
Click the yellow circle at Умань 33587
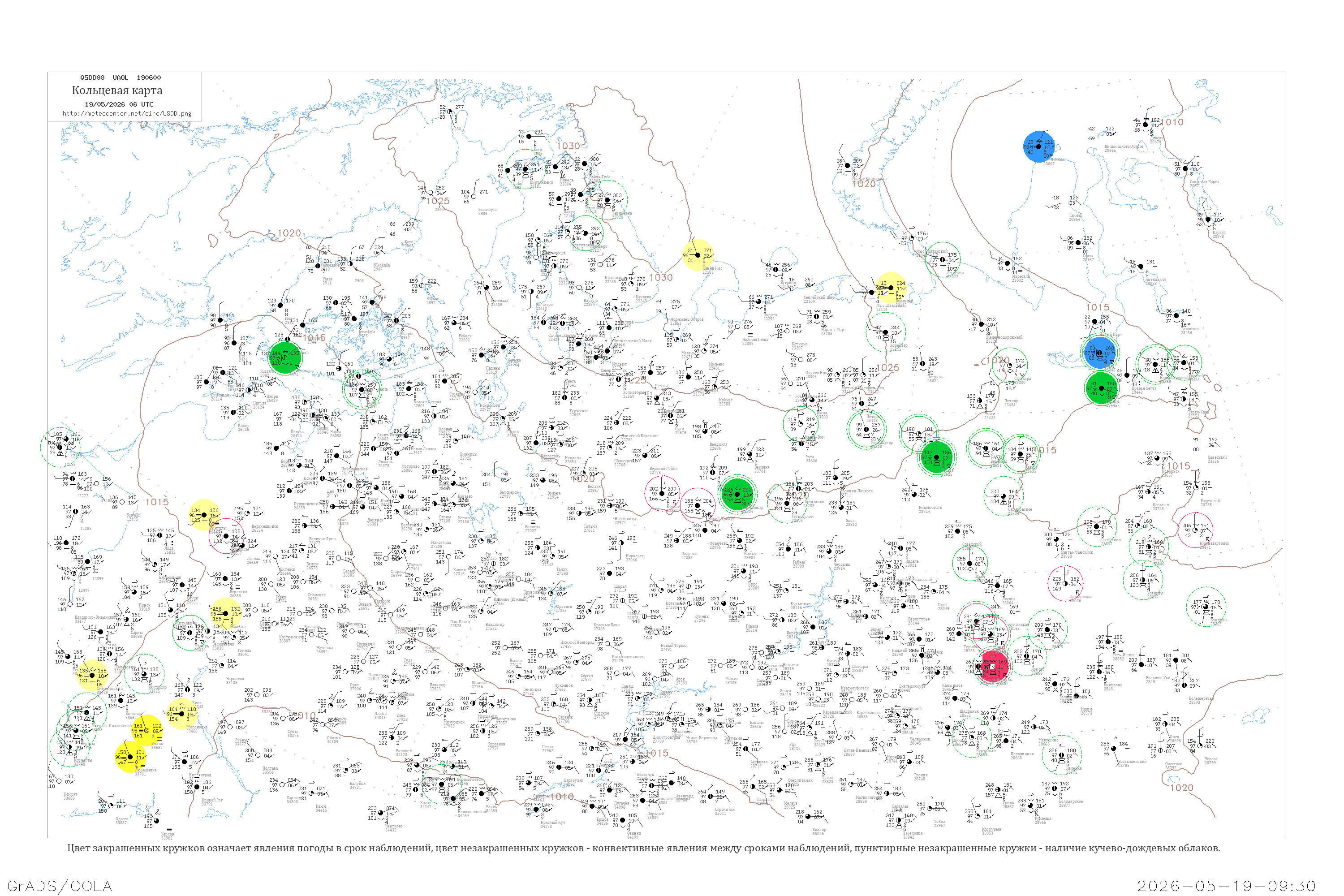[x=146, y=730]
